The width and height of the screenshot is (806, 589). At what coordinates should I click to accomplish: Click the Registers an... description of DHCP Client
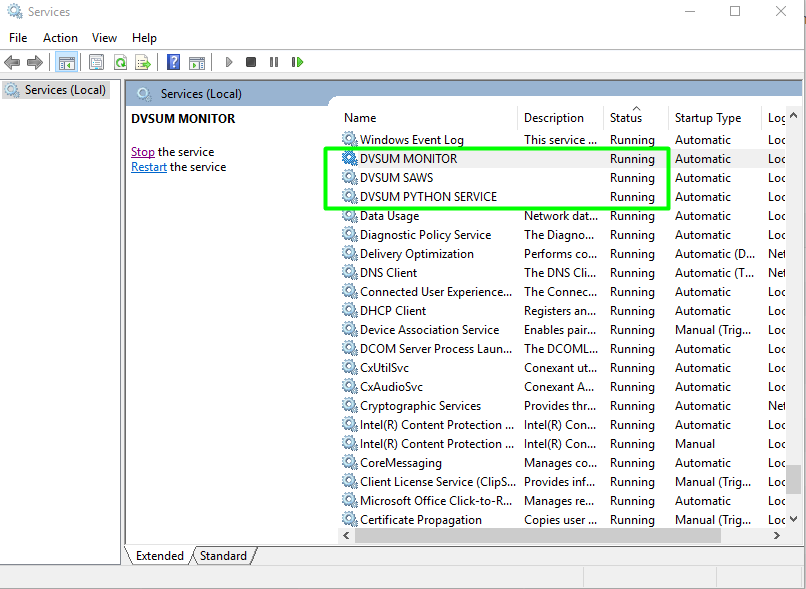(x=560, y=310)
